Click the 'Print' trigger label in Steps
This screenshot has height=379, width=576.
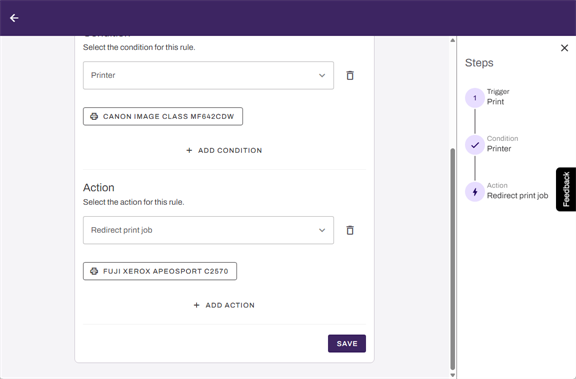click(495, 102)
